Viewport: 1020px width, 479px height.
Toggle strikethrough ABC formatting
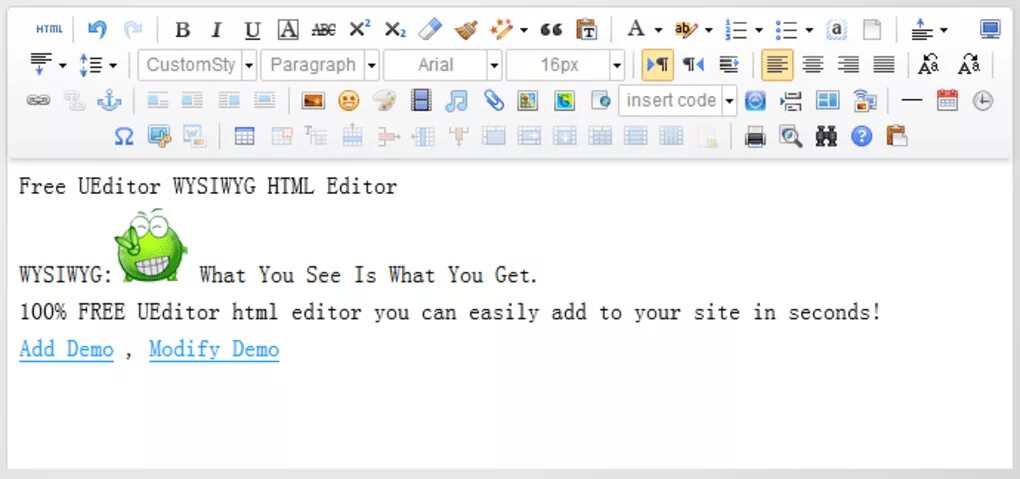point(323,29)
